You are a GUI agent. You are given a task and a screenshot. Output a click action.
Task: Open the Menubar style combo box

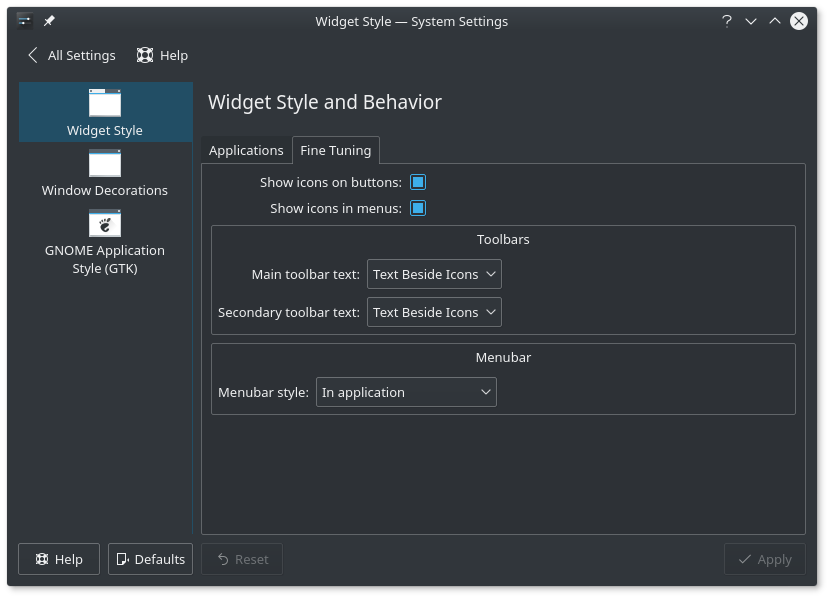406,391
